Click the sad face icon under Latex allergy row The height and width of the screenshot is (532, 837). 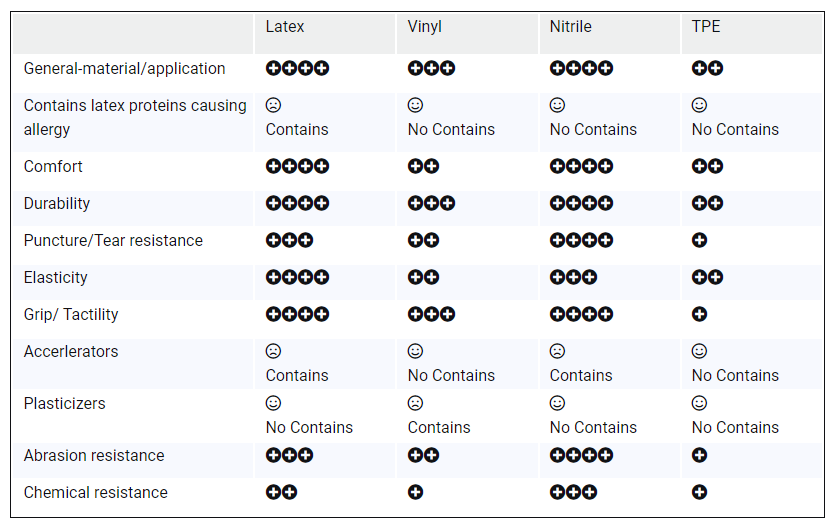(273, 105)
